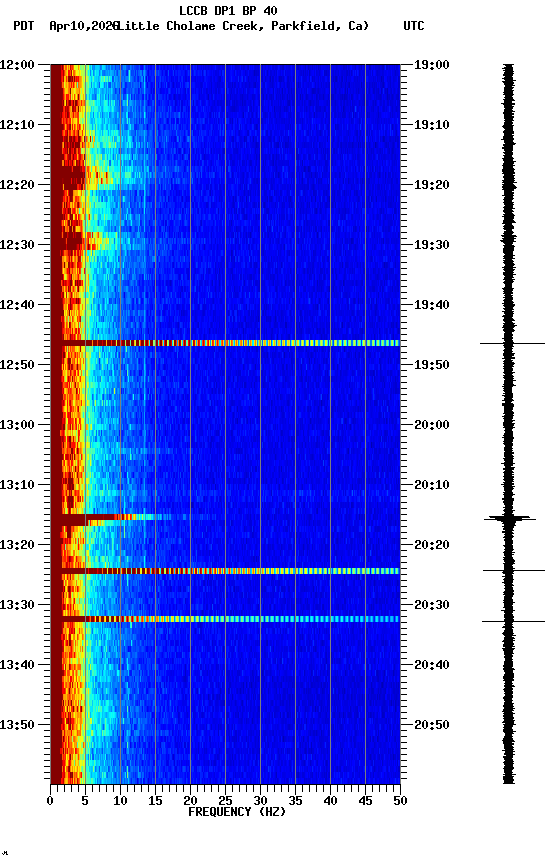The image size is (552, 864).
Task: Click the date text 'Apr10,2026'
Action: pos(84,26)
